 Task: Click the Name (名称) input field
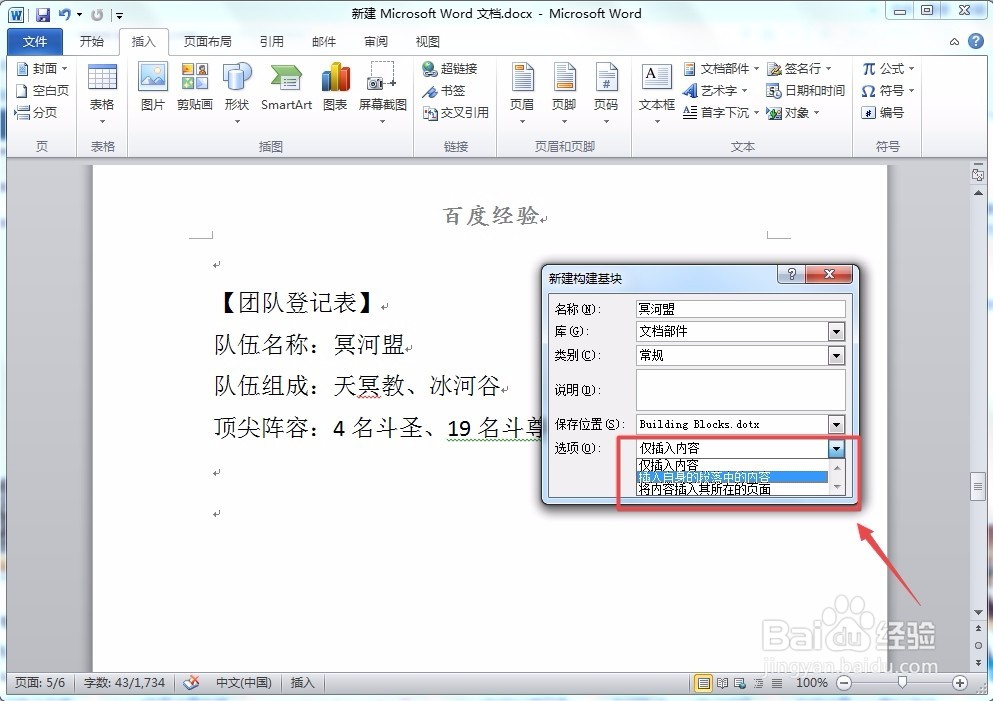click(x=740, y=309)
